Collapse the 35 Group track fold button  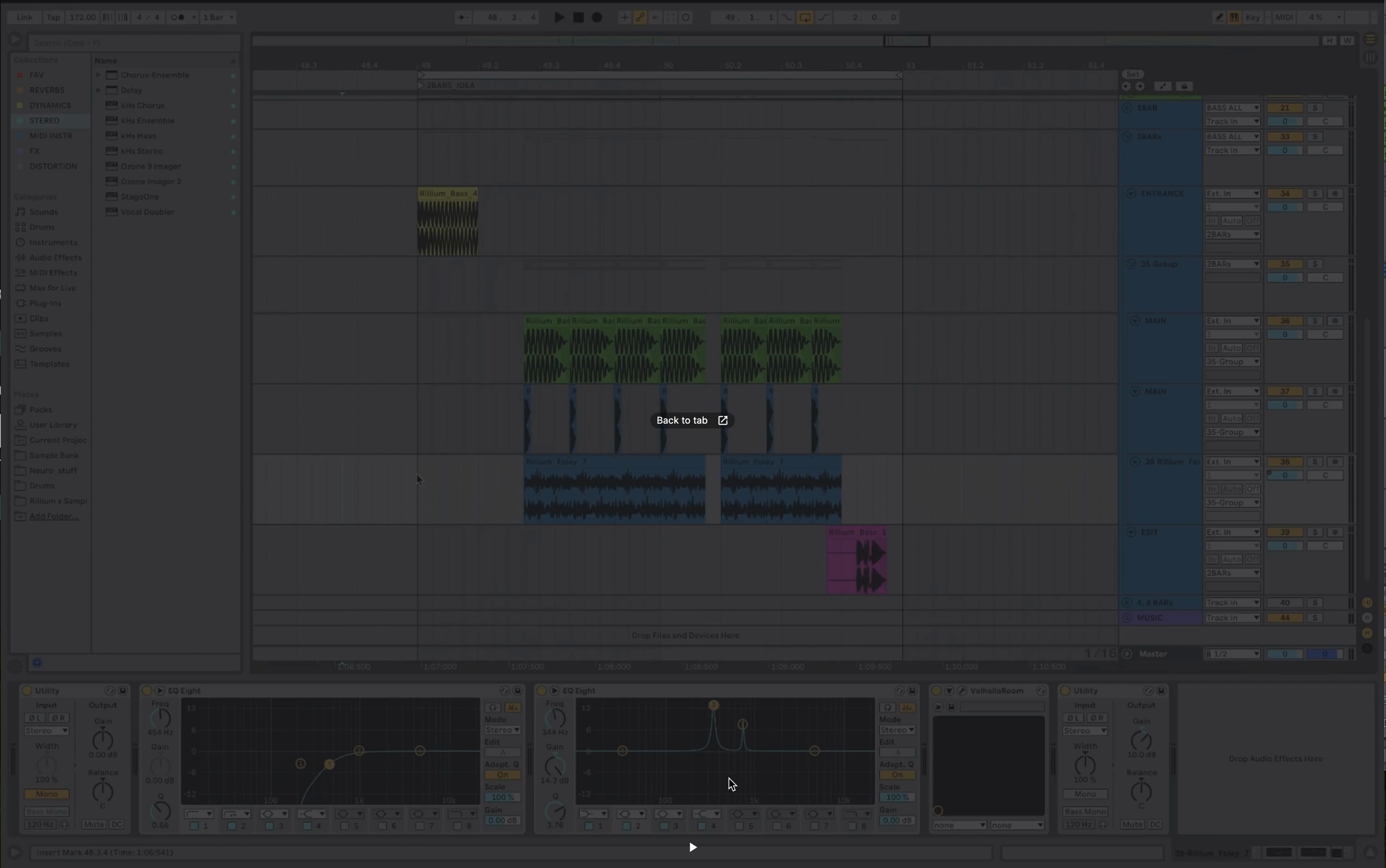click(1131, 264)
